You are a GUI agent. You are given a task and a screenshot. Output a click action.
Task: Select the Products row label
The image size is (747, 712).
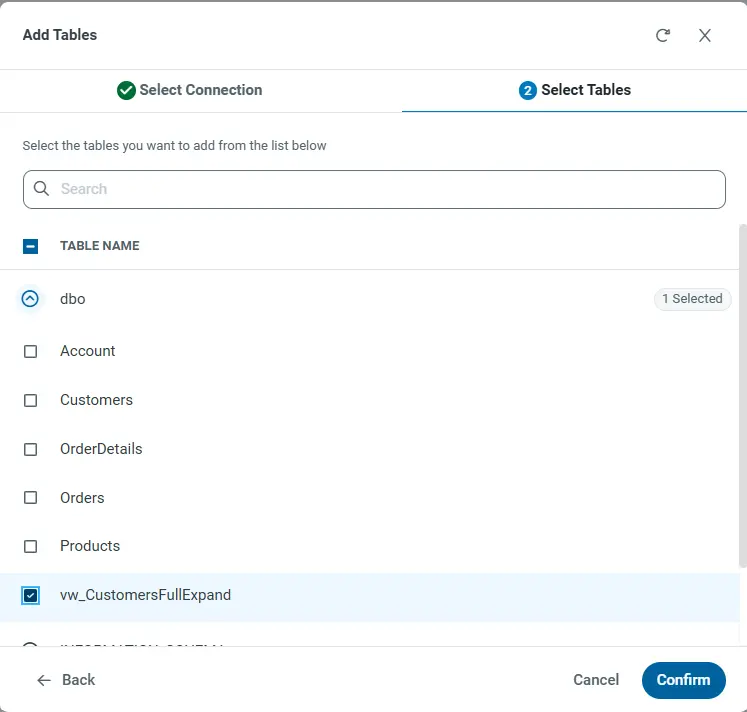(x=90, y=546)
